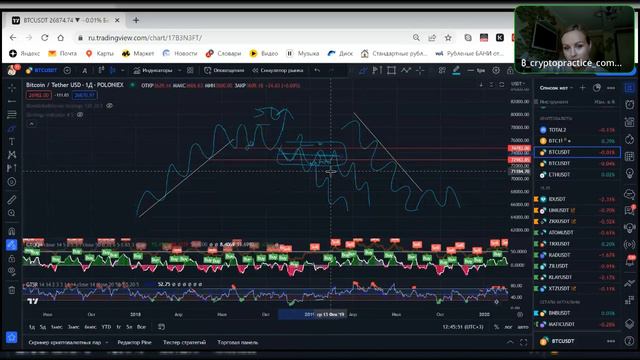The height and width of the screenshot is (360, 640).
Task: Select the crosshair cursor tool
Action: pyautogui.click(x=12, y=88)
